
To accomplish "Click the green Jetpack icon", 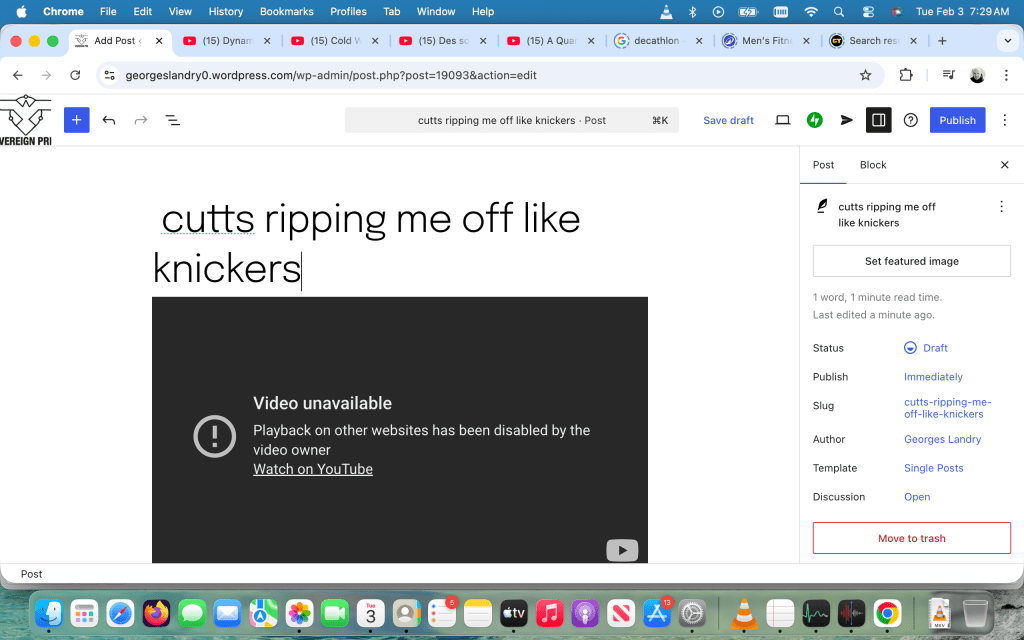I will pos(815,120).
